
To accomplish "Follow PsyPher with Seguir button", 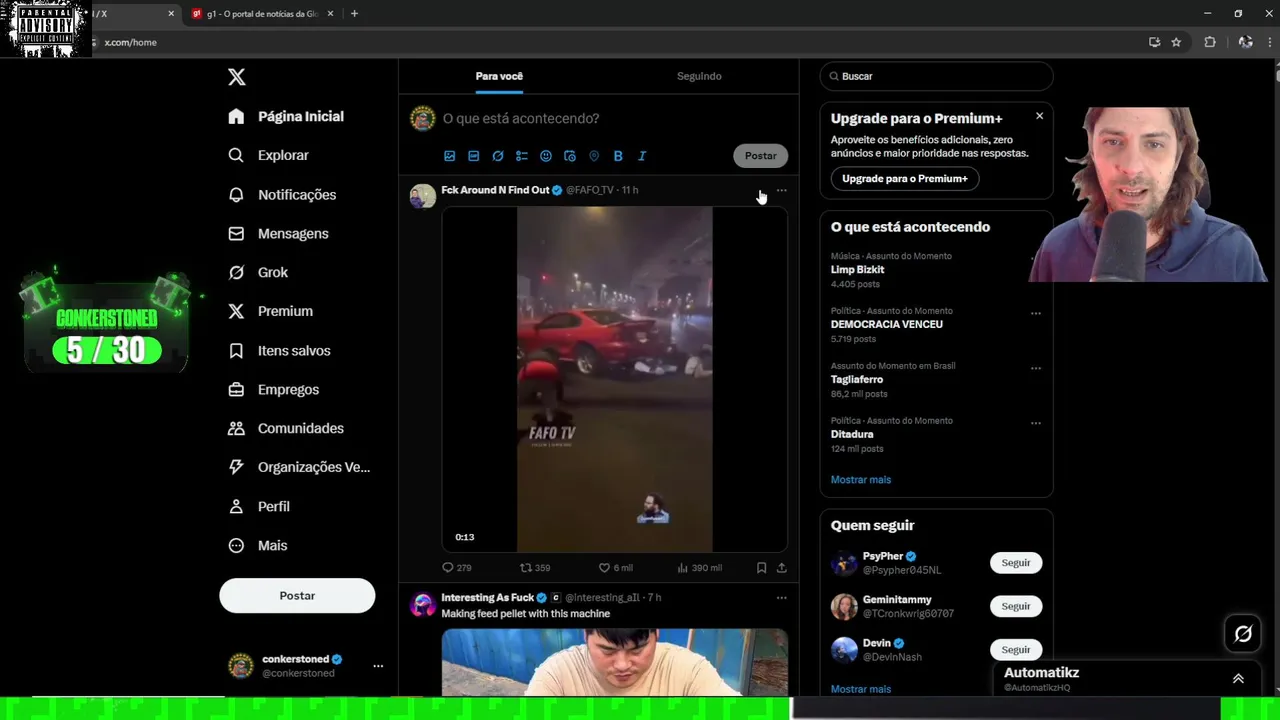I will pos(1016,562).
